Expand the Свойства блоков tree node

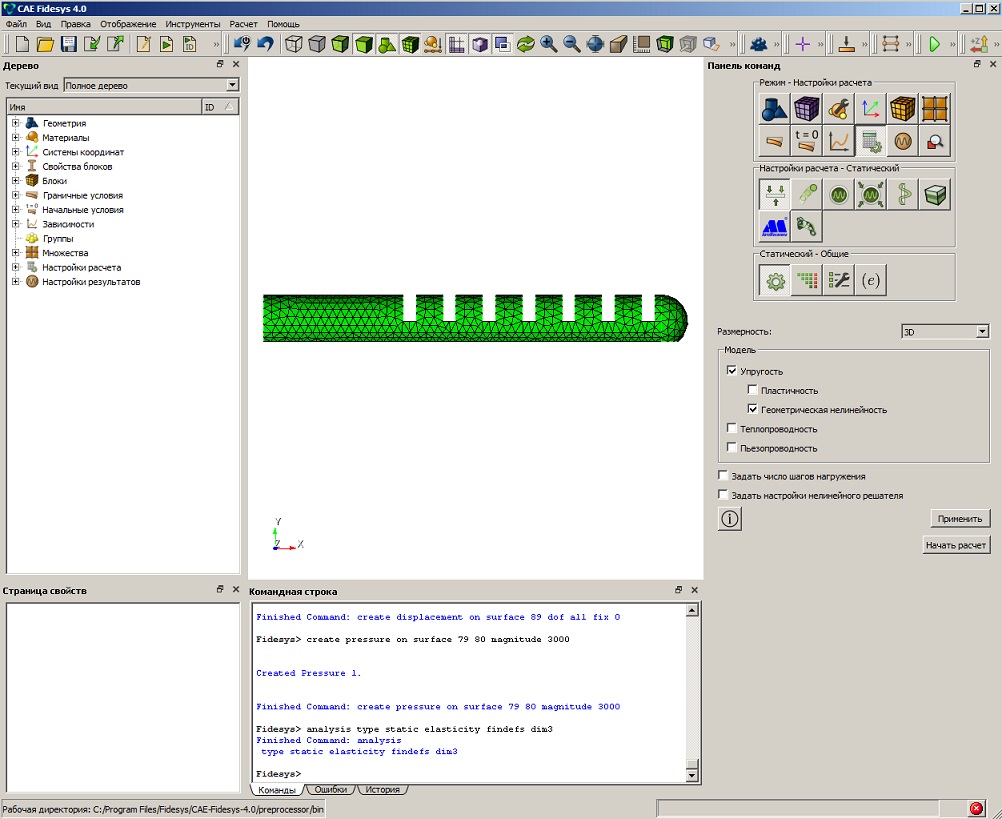tap(16, 166)
